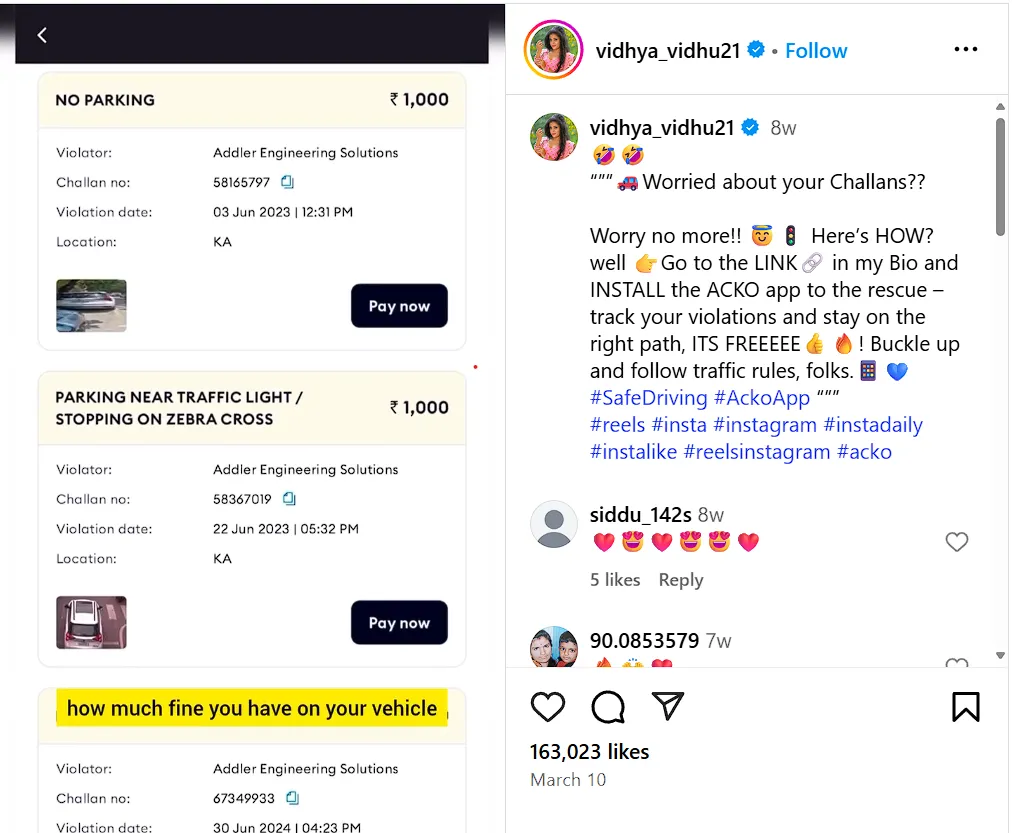Follow vidhya_vidhu21
1012x833 pixels.
(816, 50)
